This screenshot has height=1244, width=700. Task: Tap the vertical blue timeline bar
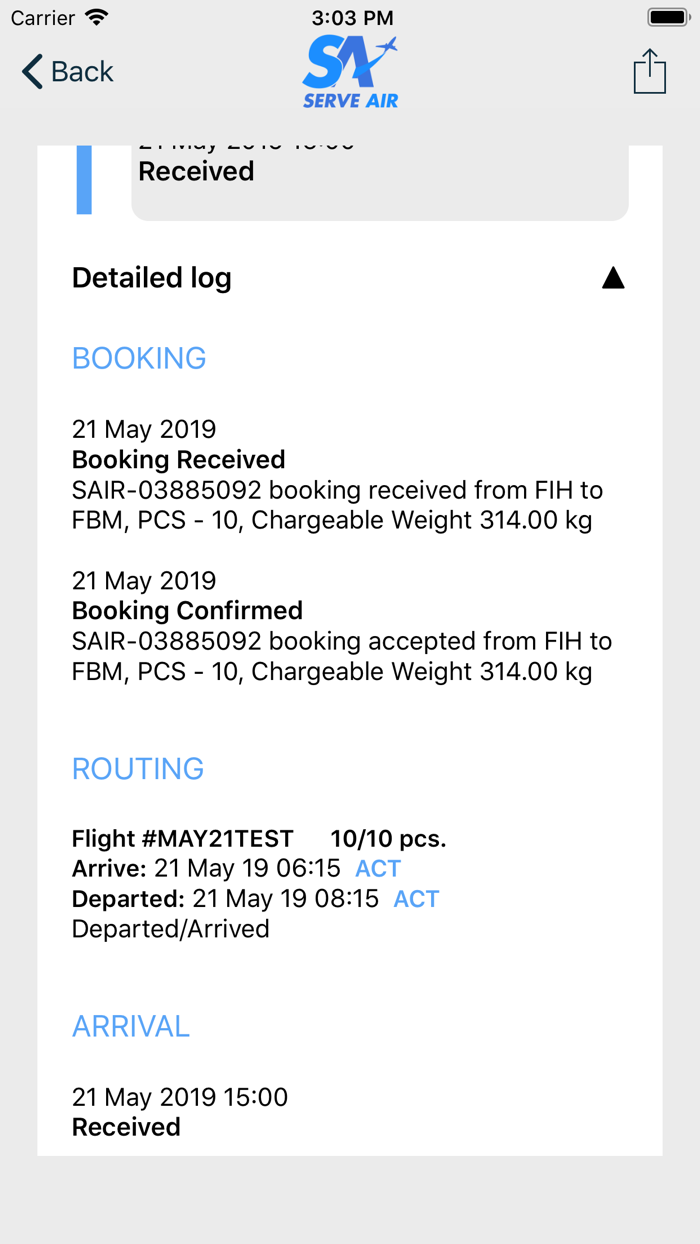click(84, 178)
